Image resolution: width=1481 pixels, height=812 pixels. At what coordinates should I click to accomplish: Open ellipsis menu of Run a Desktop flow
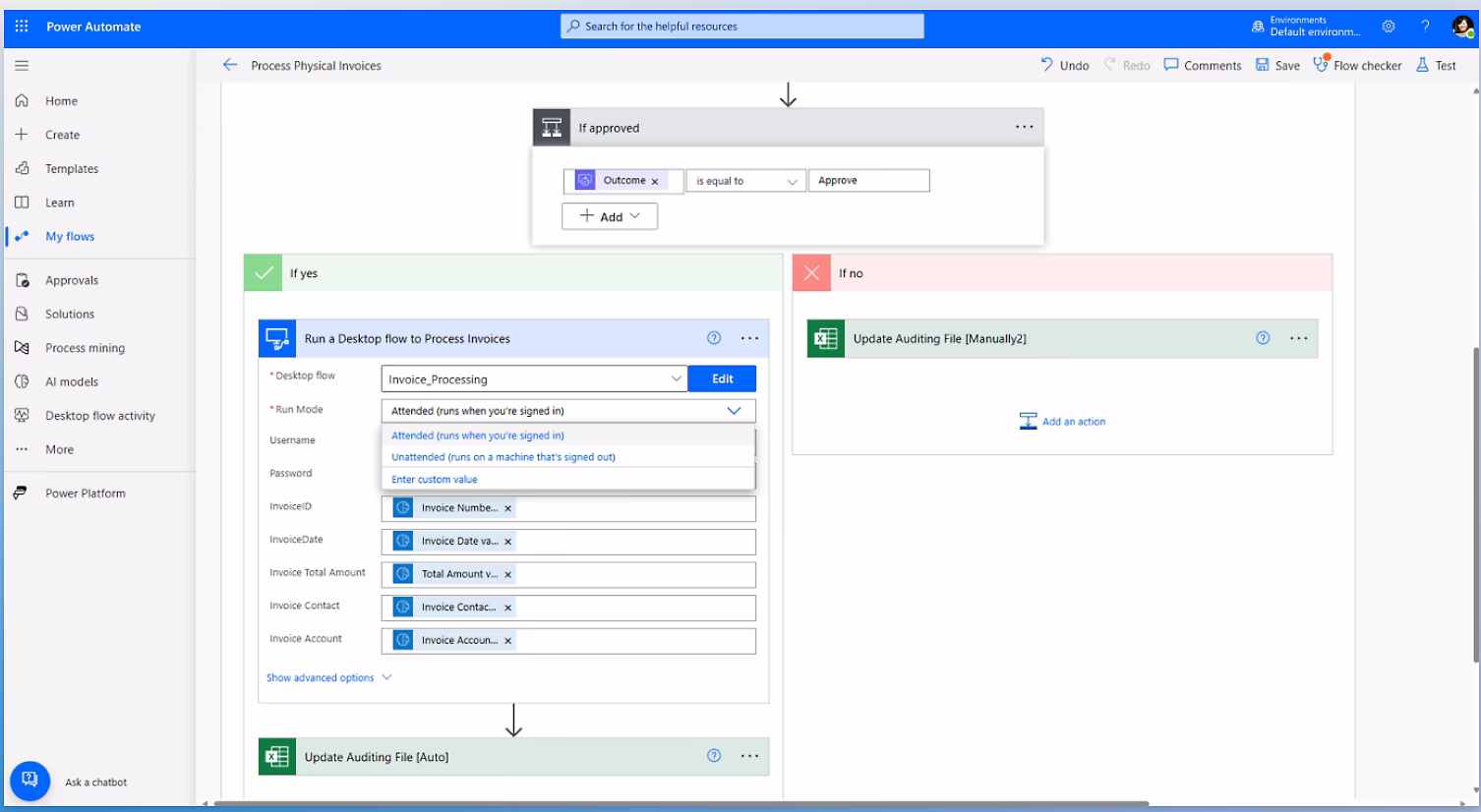(x=750, y=338)
